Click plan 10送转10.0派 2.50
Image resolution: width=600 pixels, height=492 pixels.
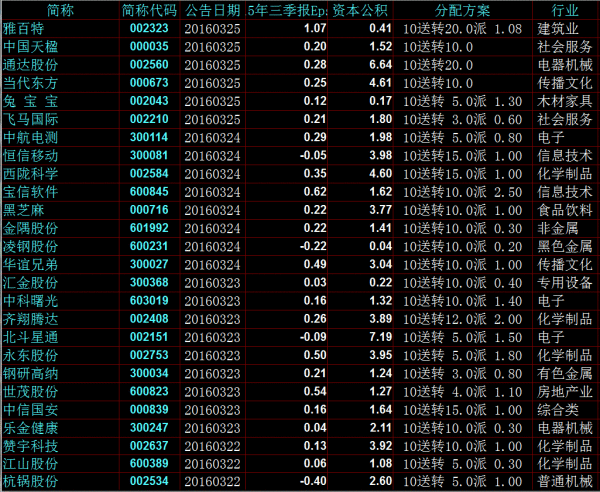(463, 192)
